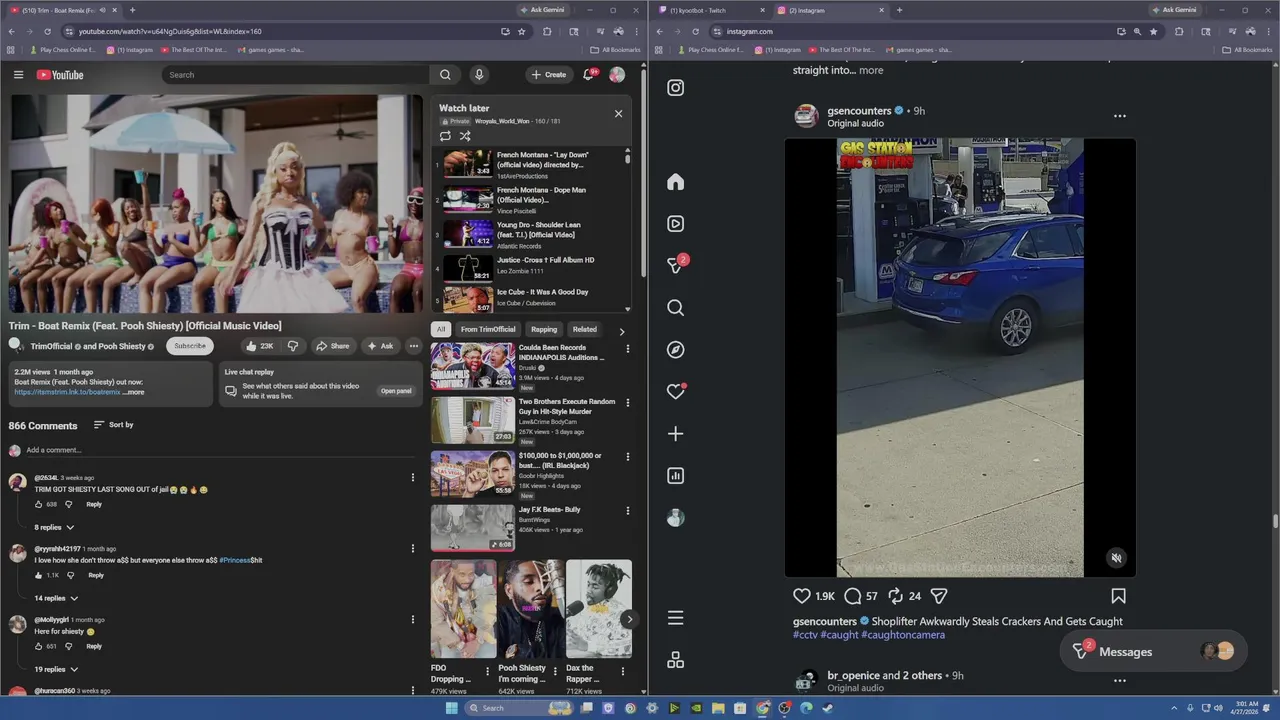Open the YouTube hamburger guide menu

tap(18, 75)
